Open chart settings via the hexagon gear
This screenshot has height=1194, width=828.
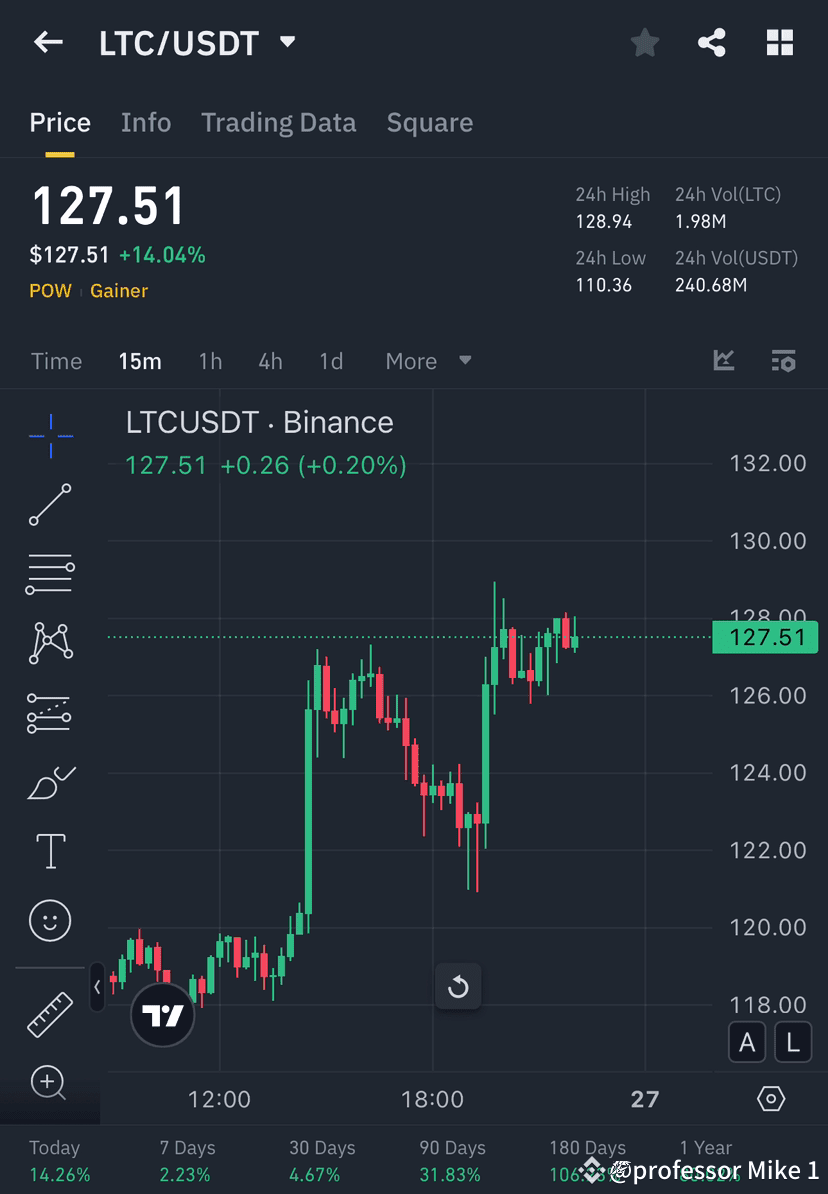point(770,1098)
